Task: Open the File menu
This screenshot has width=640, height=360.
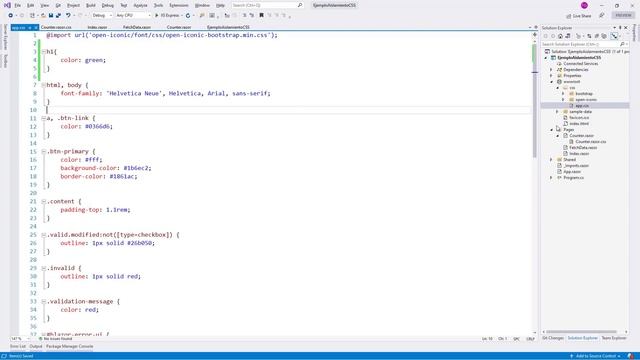Action: 18,5
